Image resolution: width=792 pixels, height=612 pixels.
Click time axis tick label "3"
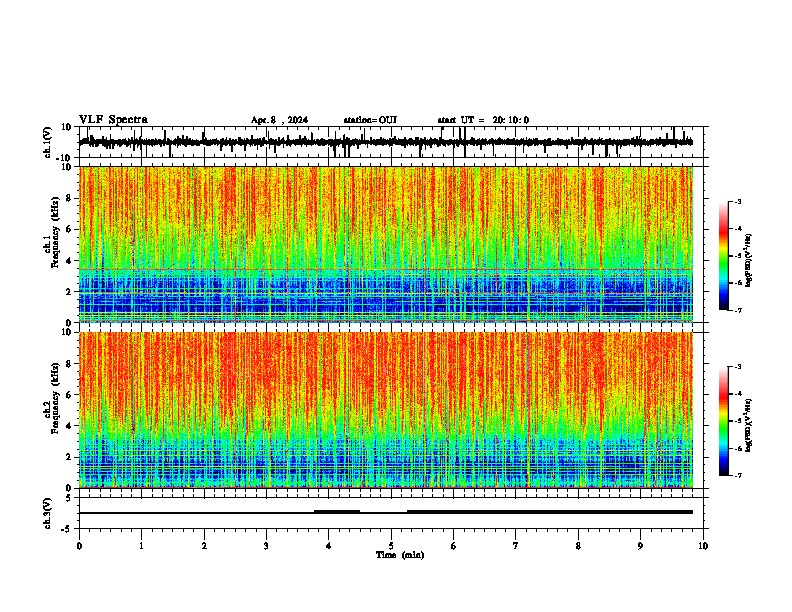point(266,546)
